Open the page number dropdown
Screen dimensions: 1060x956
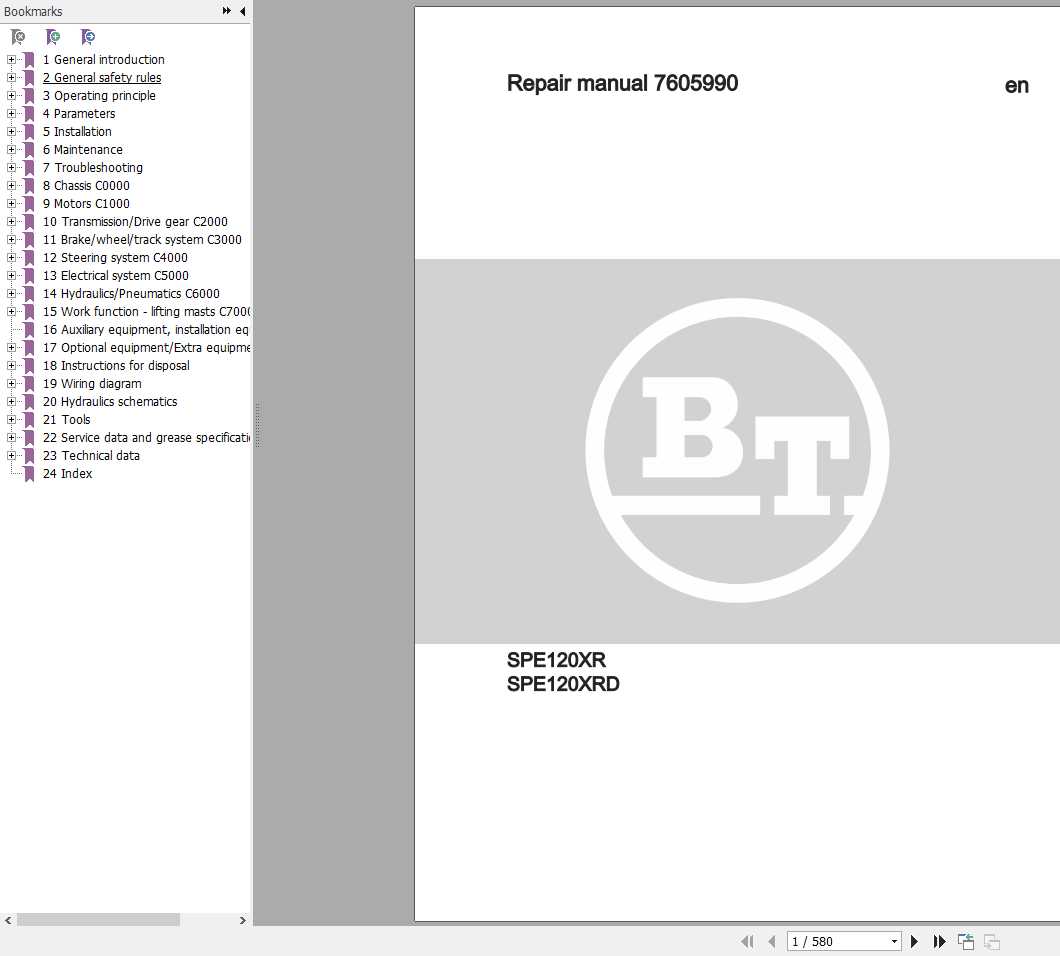pos(893,941)
